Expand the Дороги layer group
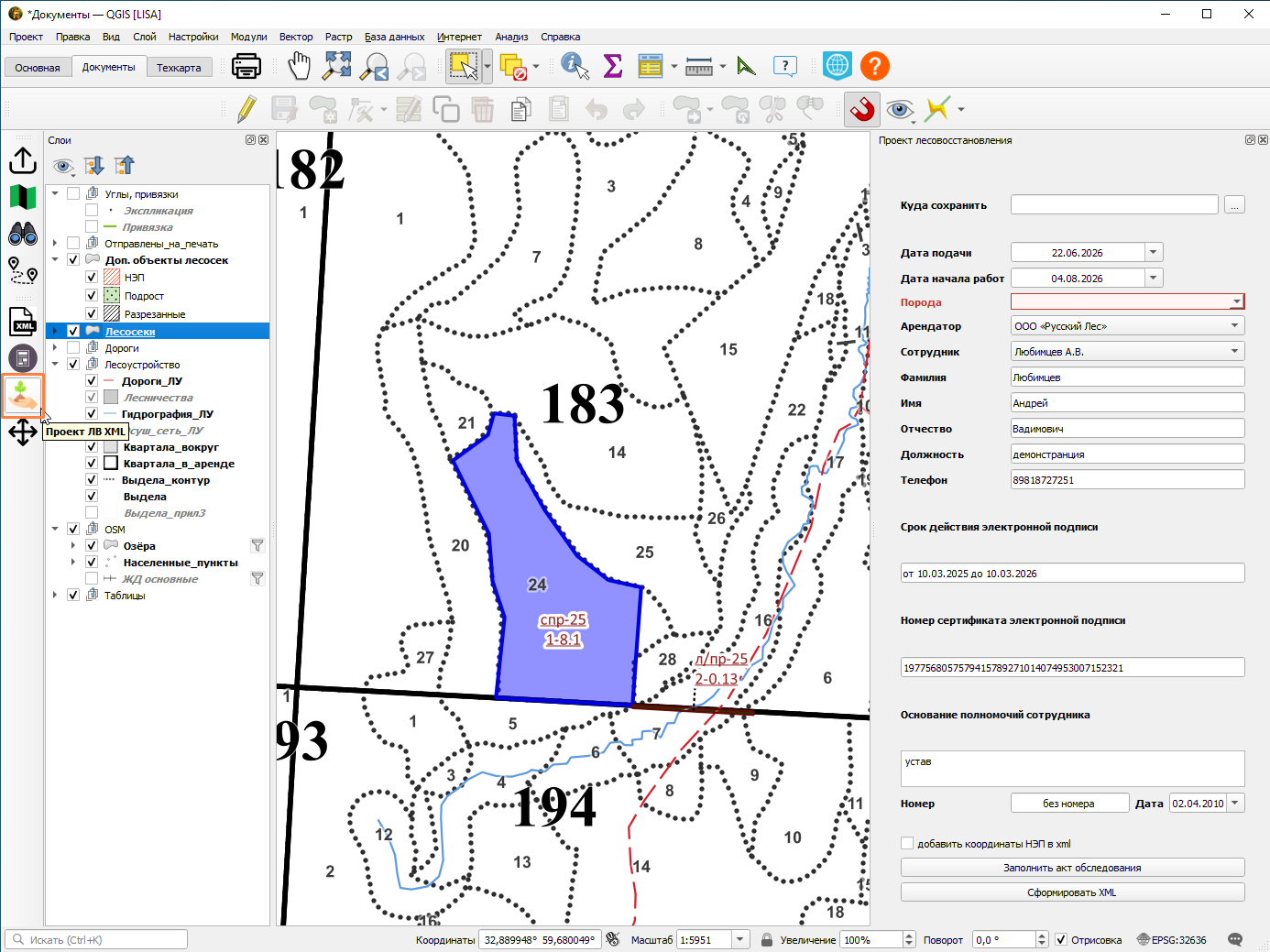This screenshot has height=952, width=1270. 55,348
